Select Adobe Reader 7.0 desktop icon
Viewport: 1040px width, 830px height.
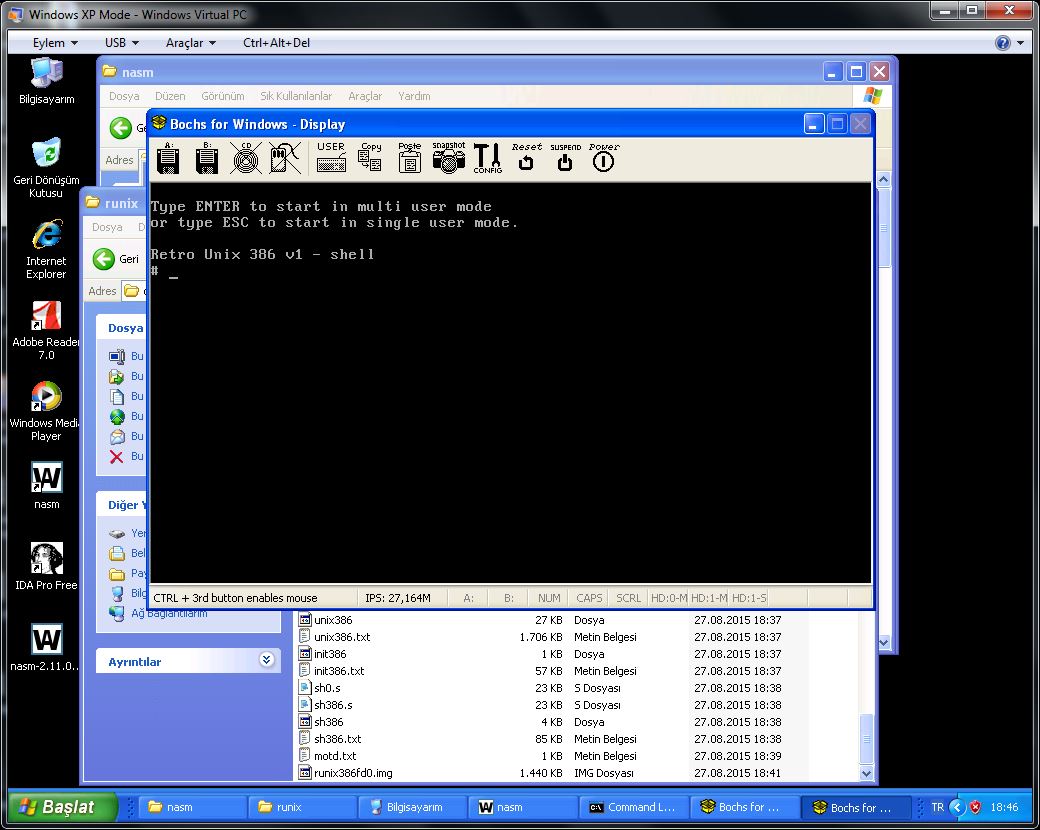click(46, 330)
